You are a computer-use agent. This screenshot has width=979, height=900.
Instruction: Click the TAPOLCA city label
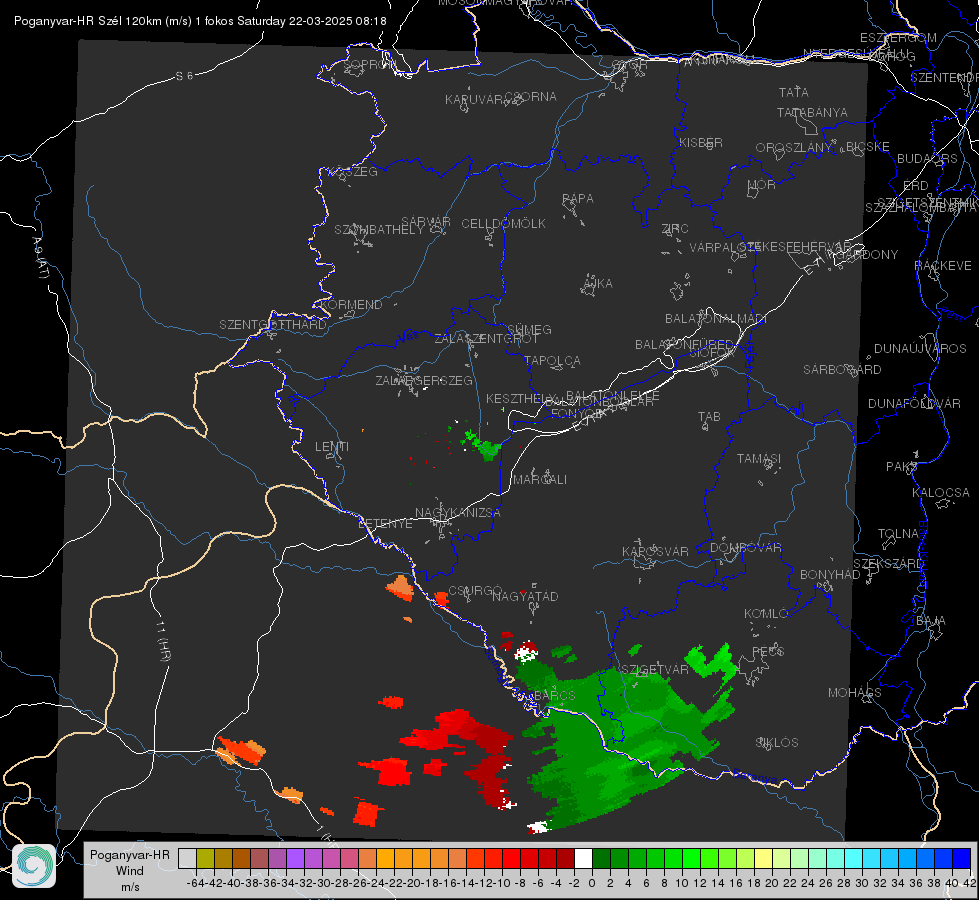point(553,360)
